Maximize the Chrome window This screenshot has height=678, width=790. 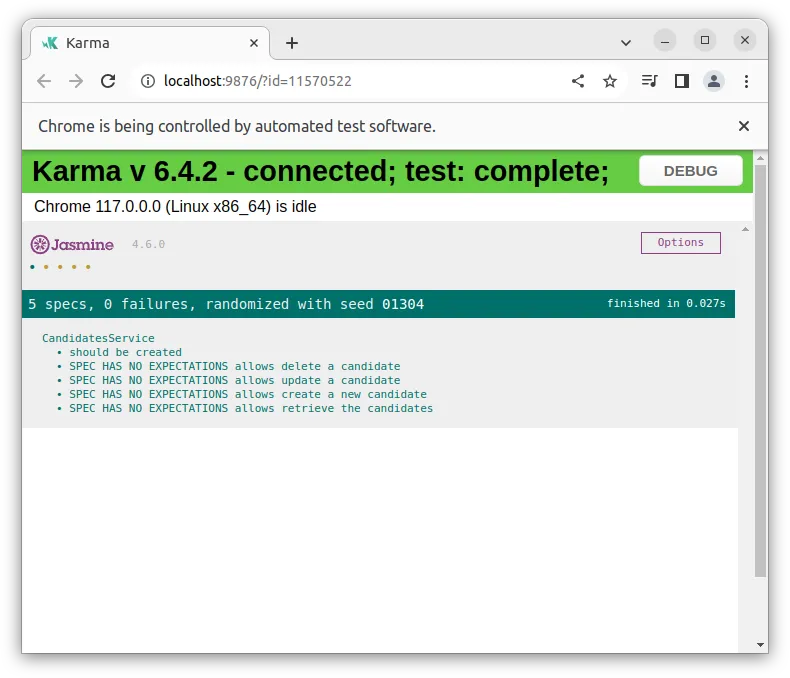pos(705,40)
